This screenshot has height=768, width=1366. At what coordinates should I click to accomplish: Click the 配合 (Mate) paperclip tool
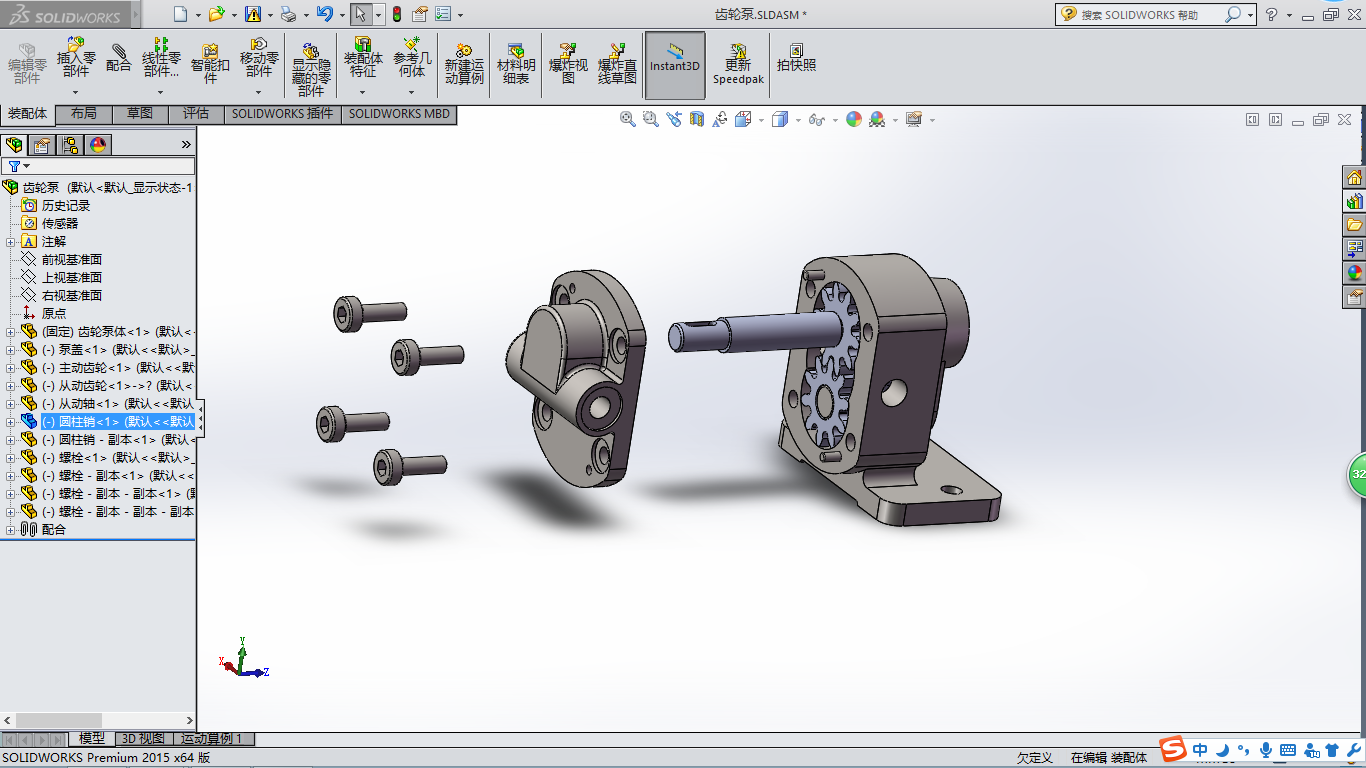coord(119,59)
